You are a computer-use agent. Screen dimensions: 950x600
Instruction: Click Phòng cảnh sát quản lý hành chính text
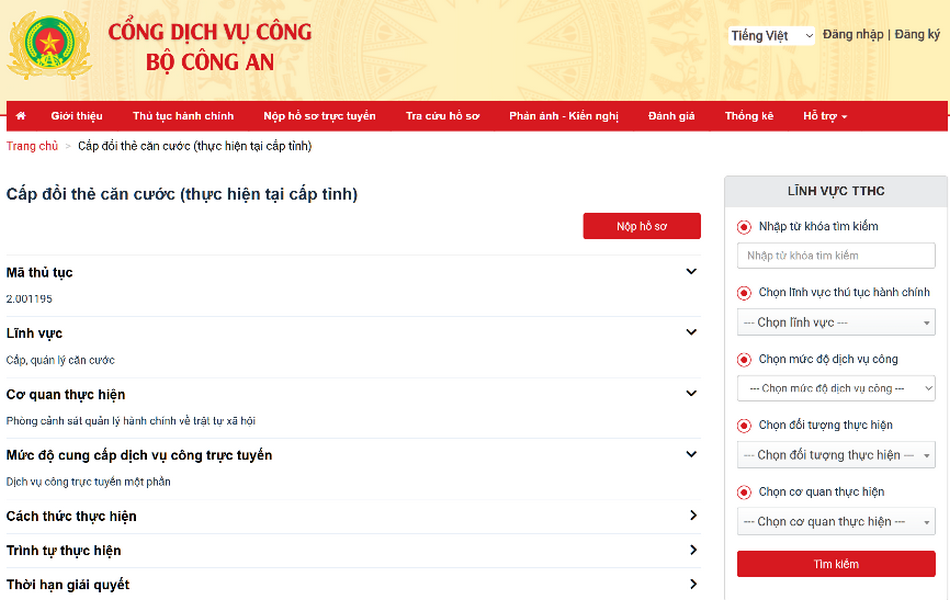click(131, 421)
